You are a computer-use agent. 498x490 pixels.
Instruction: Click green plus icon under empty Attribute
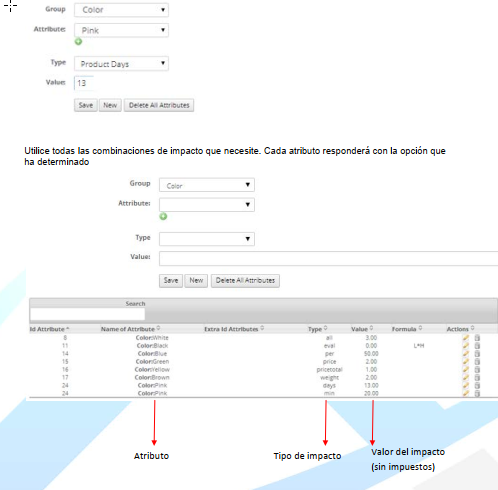163,217
